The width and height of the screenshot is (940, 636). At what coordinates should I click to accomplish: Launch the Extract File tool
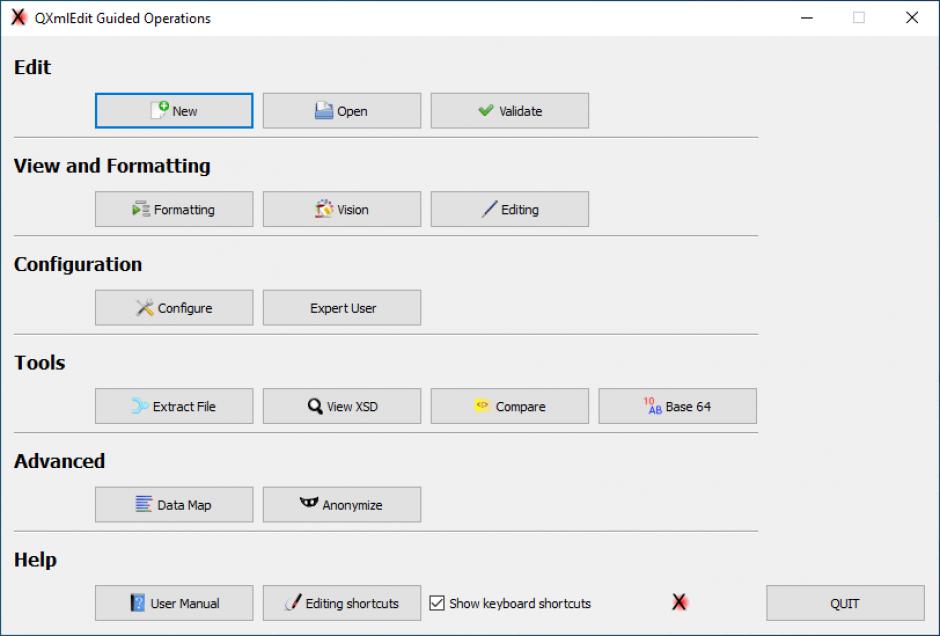coord(174,406)
